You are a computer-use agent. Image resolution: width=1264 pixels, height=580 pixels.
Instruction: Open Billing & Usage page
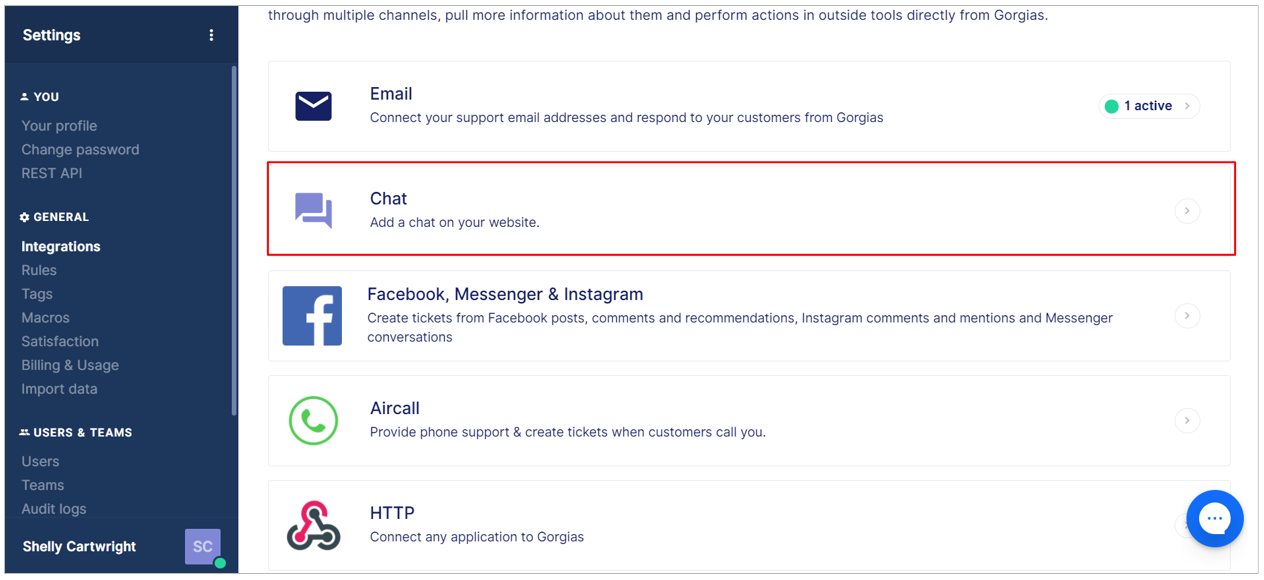(70, 365)
